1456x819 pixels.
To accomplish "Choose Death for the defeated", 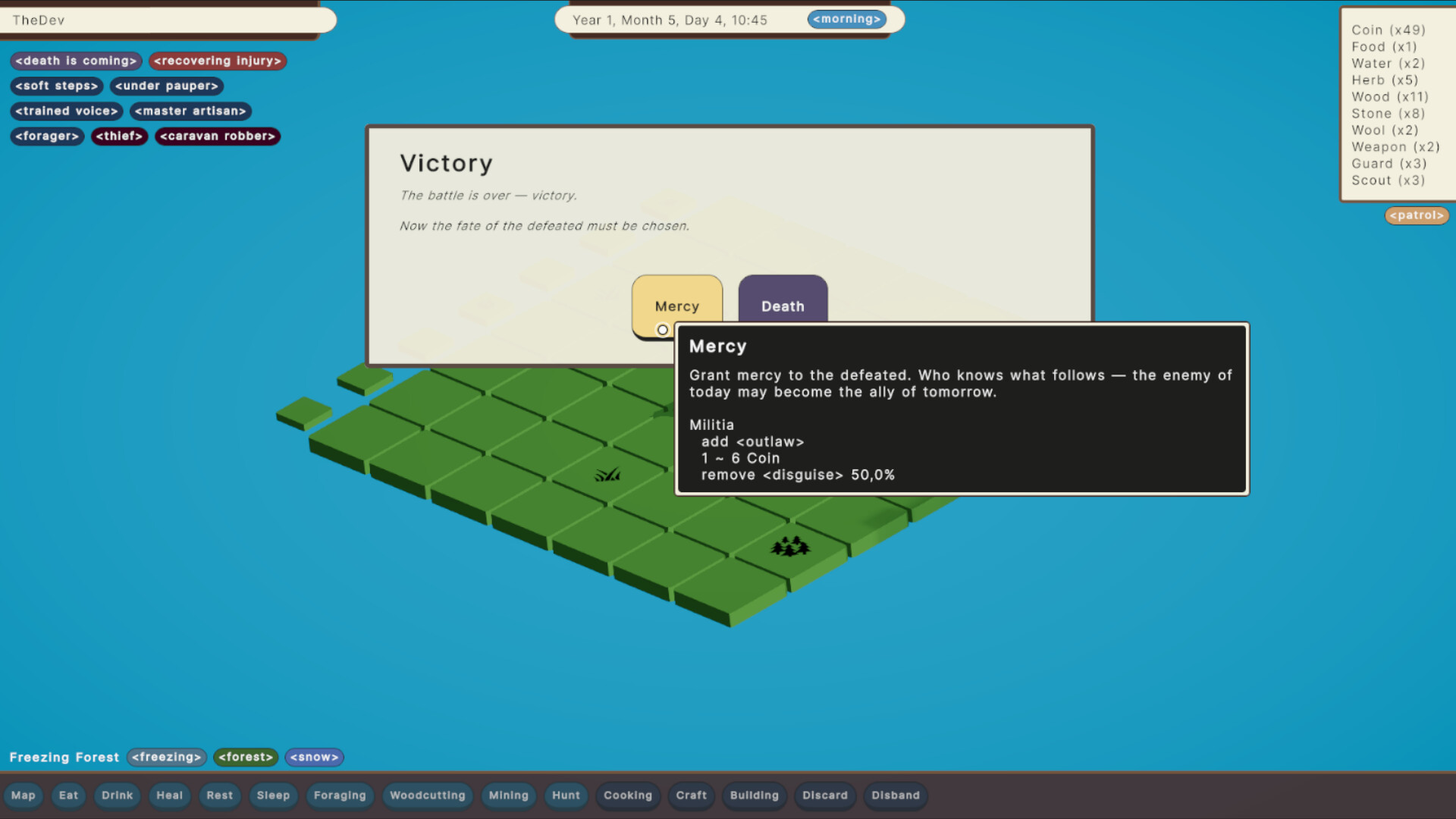I will pos(783,306).
